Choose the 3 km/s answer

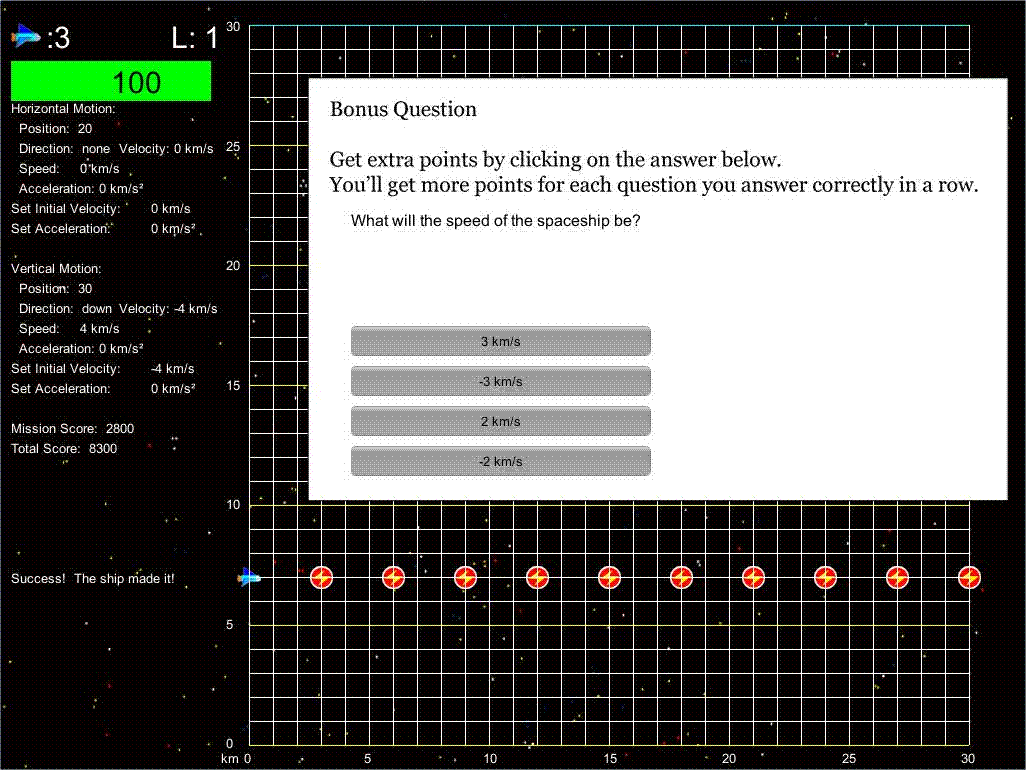point(501,341)
